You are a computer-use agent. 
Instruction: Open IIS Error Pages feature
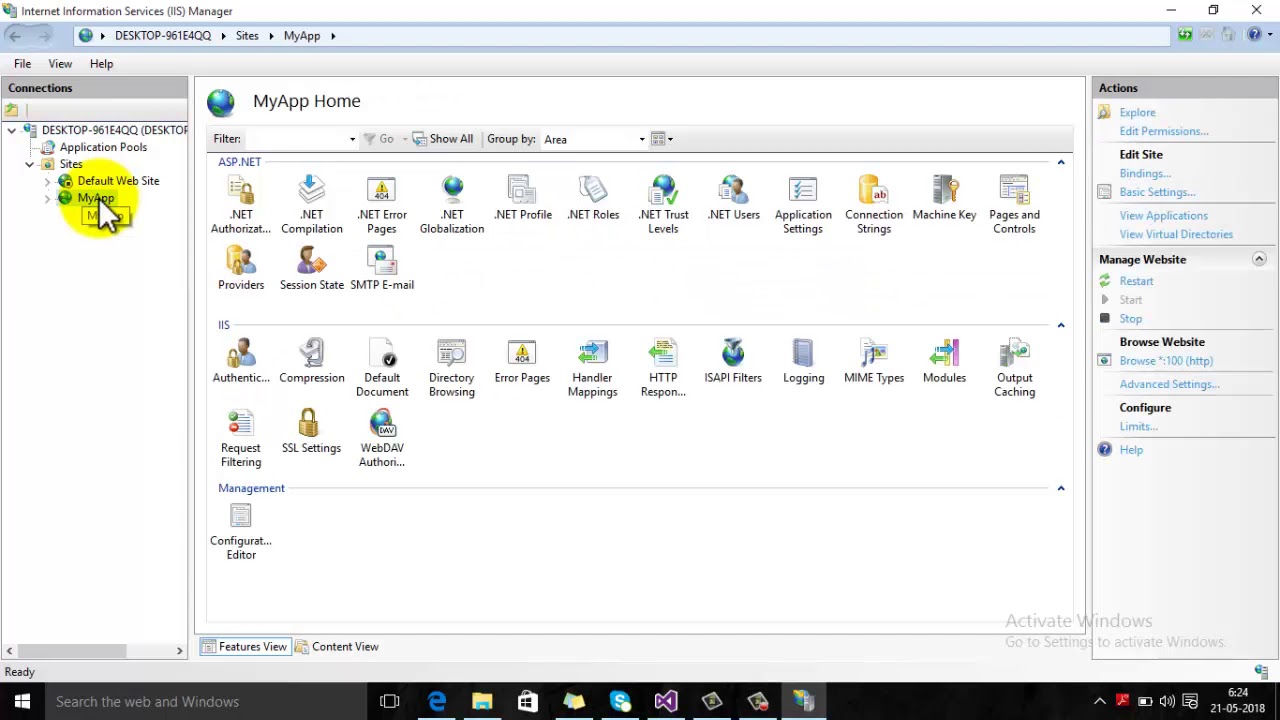click(x=522, y=362)
